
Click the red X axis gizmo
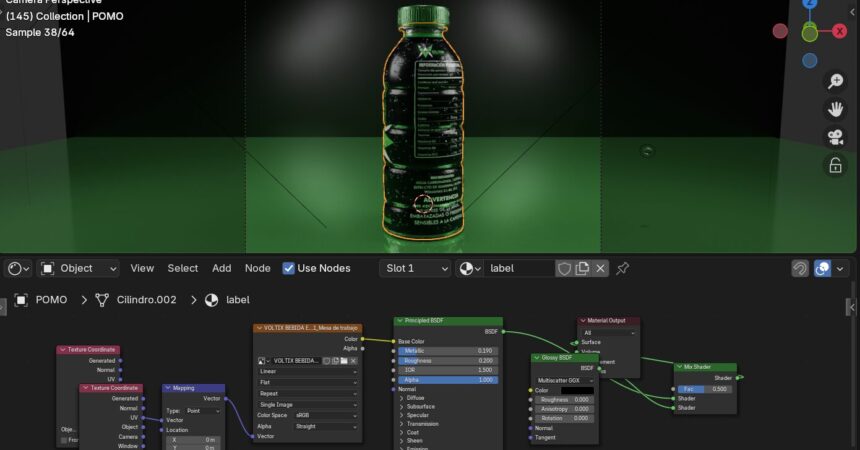click(840, 31)
